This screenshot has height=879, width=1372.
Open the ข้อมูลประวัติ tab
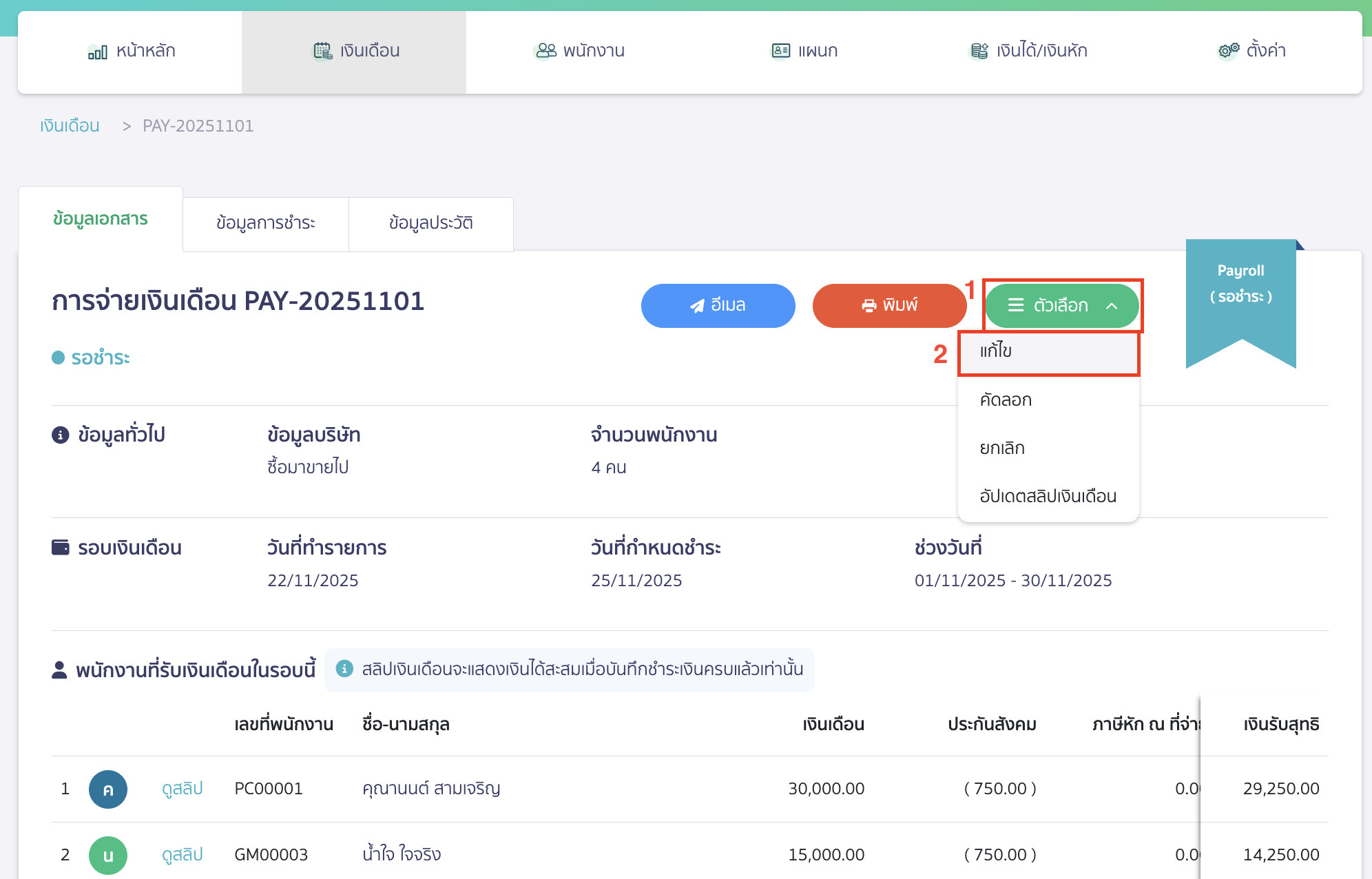tap(431, 223)
